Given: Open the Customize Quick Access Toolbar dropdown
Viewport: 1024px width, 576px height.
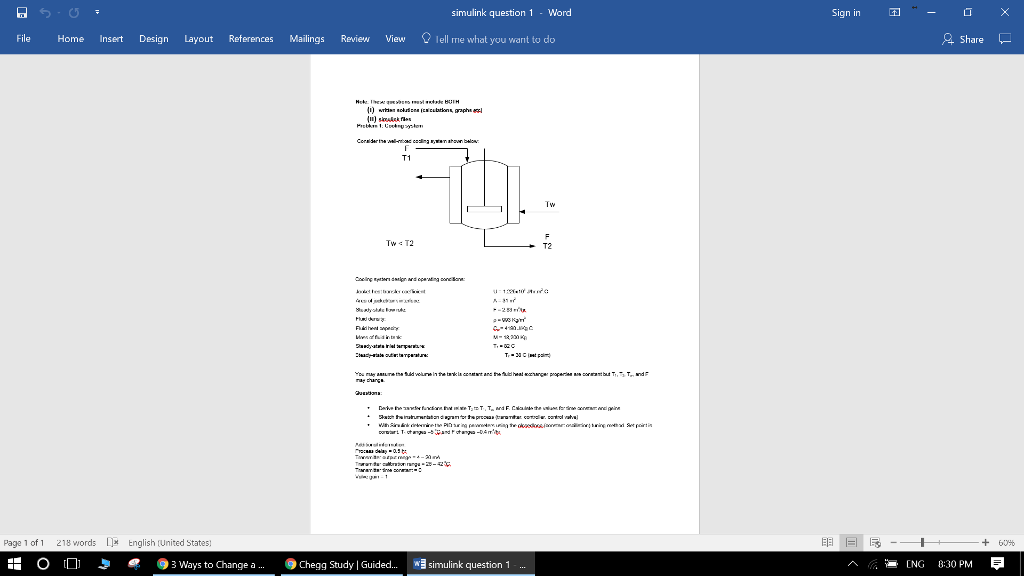Looking at the screenshot, I should pyautogui.click(x=97, y=14).
